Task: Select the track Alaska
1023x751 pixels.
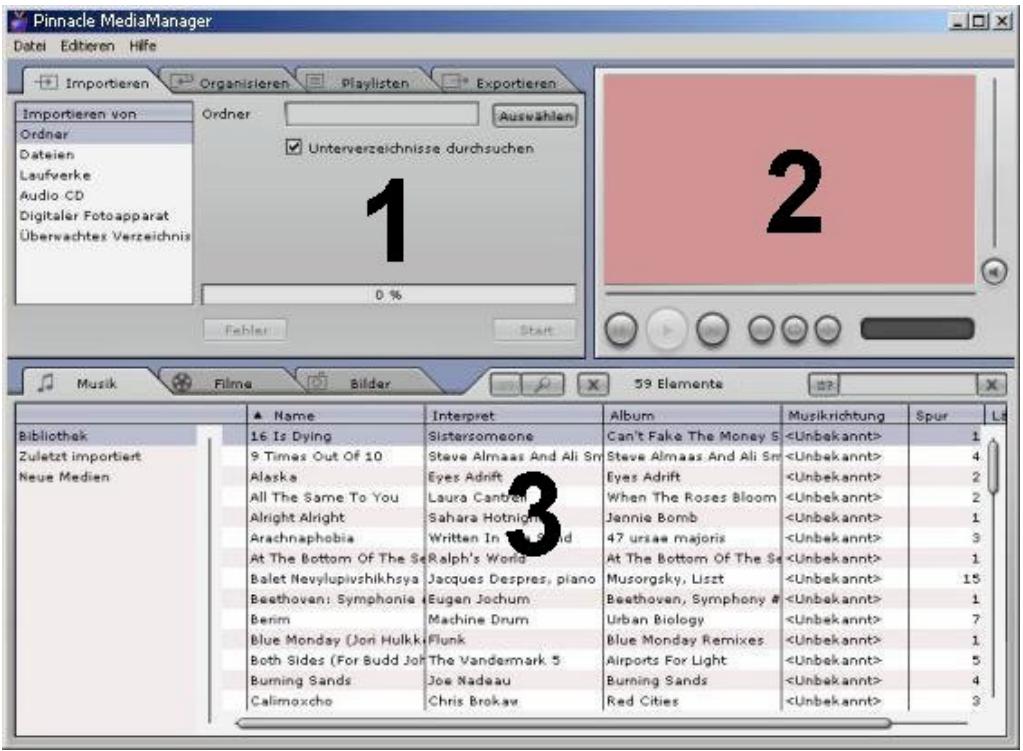Action: click(x=273, y=477)
